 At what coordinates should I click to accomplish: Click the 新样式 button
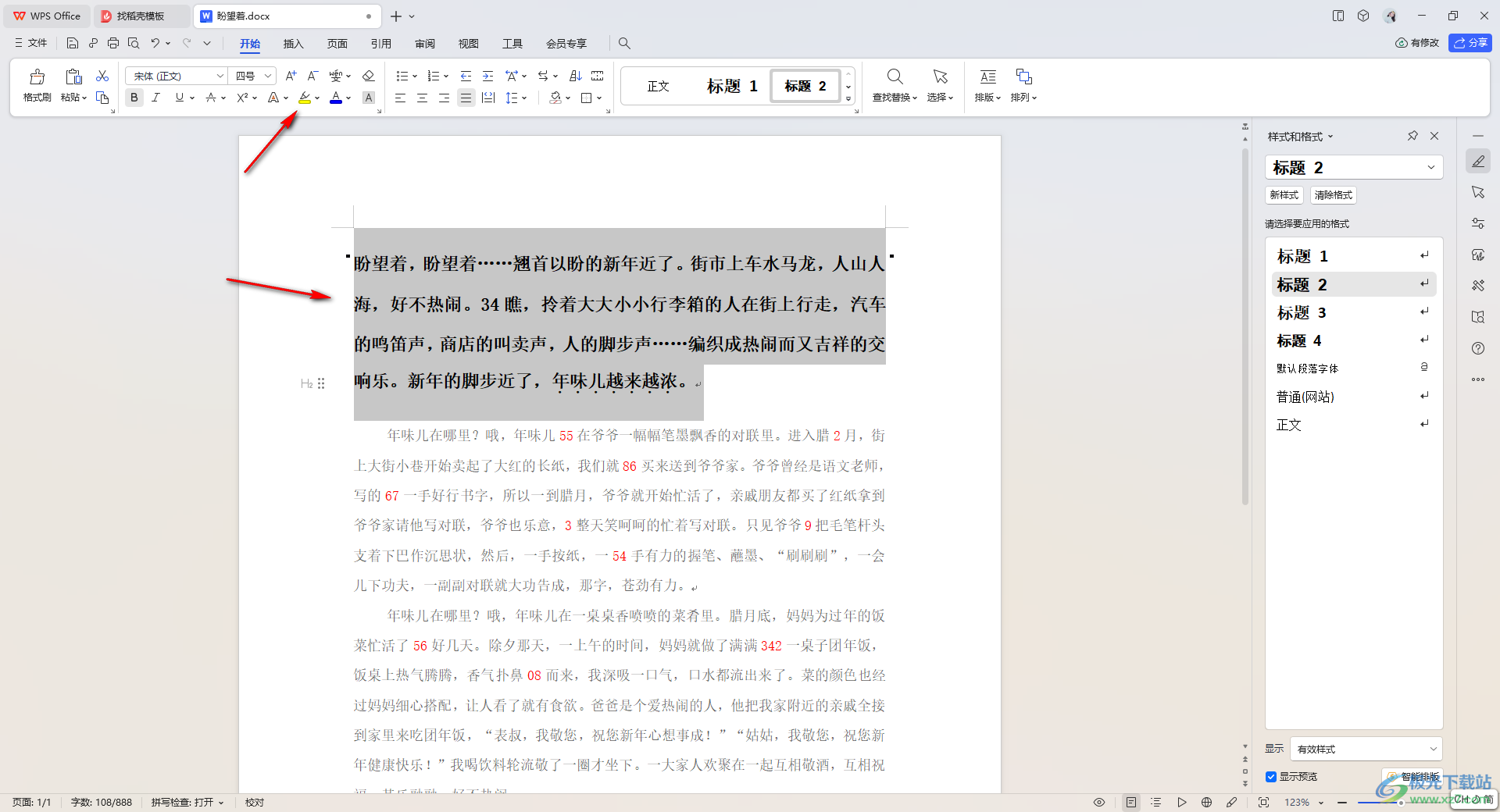[x=1284, y=195]
